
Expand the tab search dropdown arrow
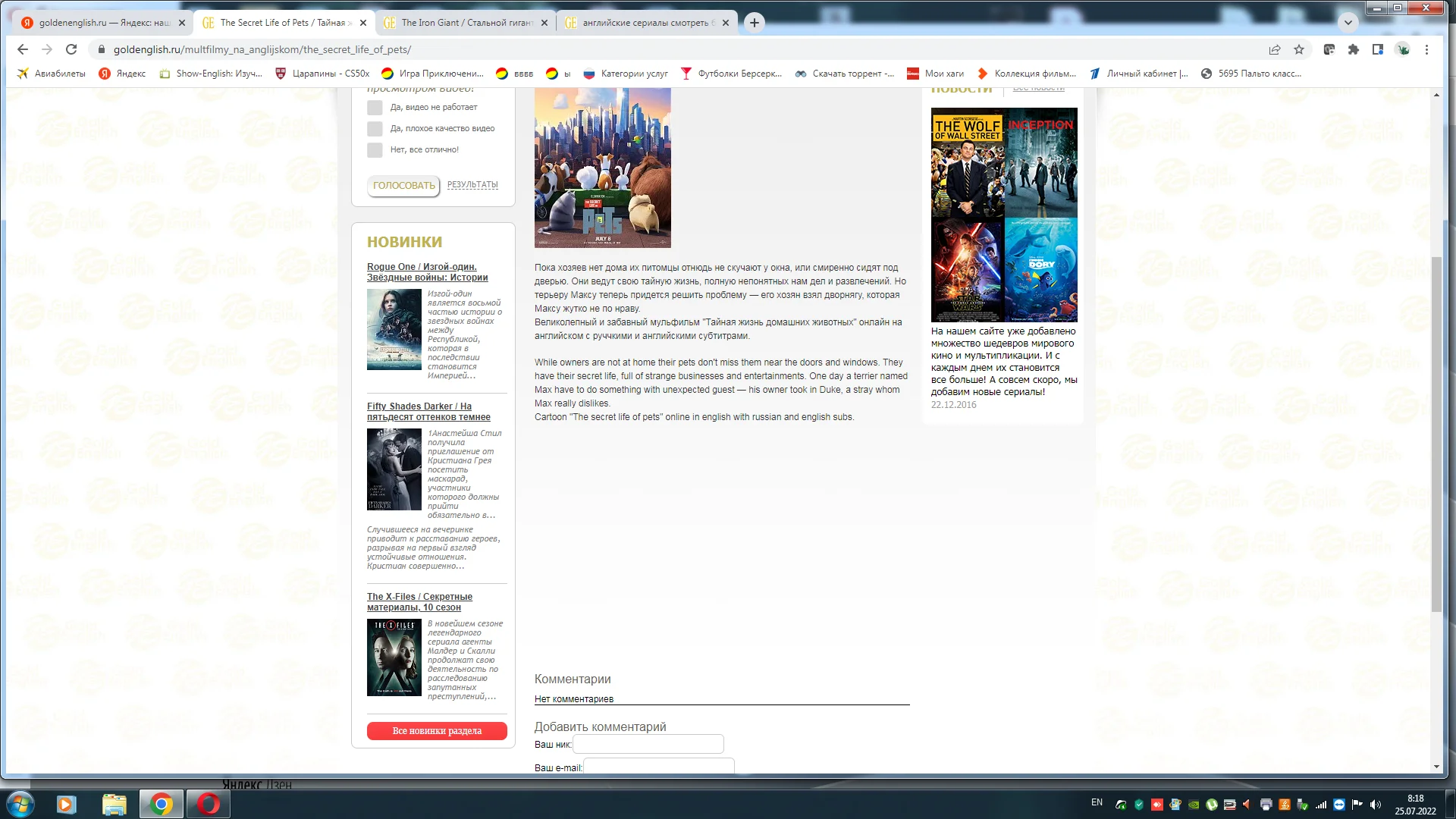tap(1348, 23)
